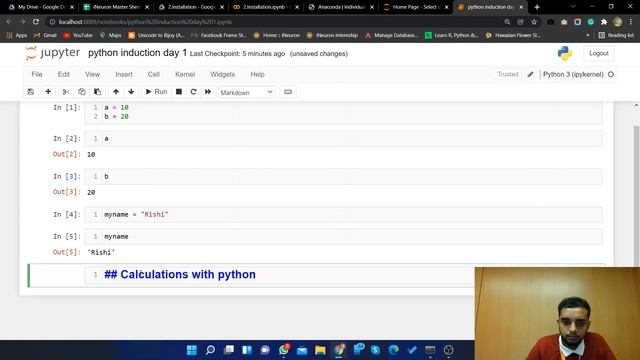Open the File menu
The width and height of the screenshot is (640, 360).
point(37,74)
